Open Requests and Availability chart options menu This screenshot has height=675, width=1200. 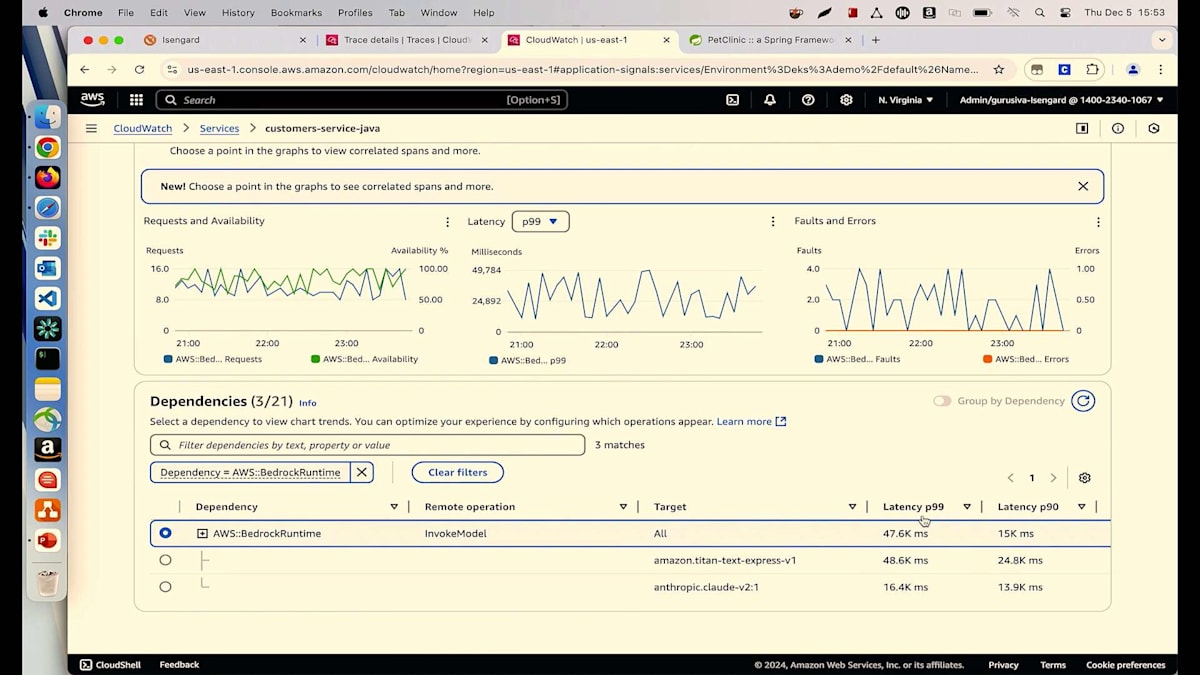447,222
